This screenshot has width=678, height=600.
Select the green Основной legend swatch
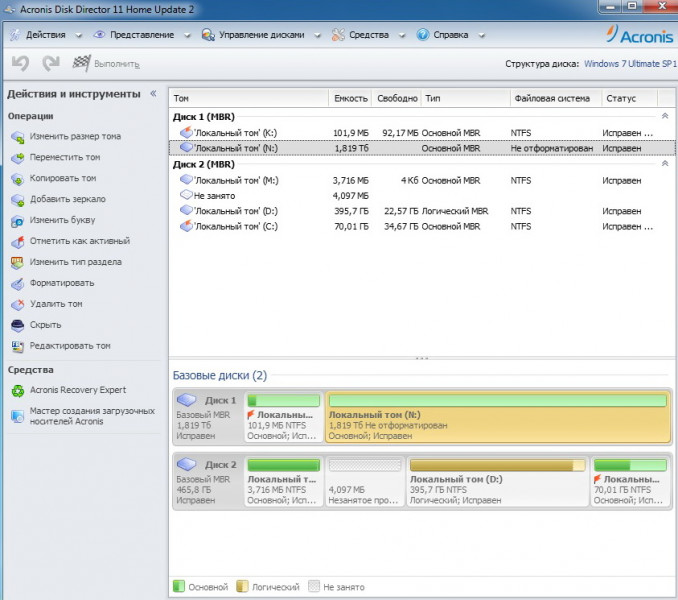180,587
